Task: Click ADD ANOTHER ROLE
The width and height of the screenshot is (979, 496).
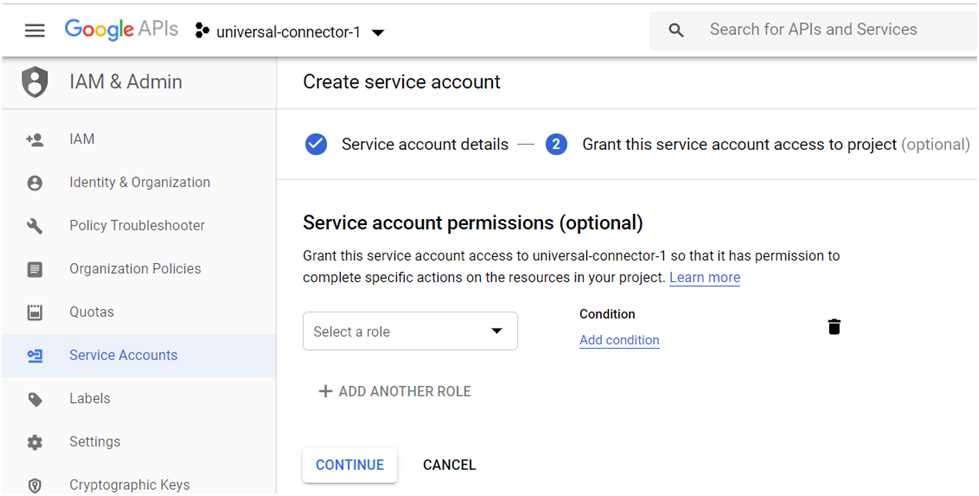Action: pos(395,392)
